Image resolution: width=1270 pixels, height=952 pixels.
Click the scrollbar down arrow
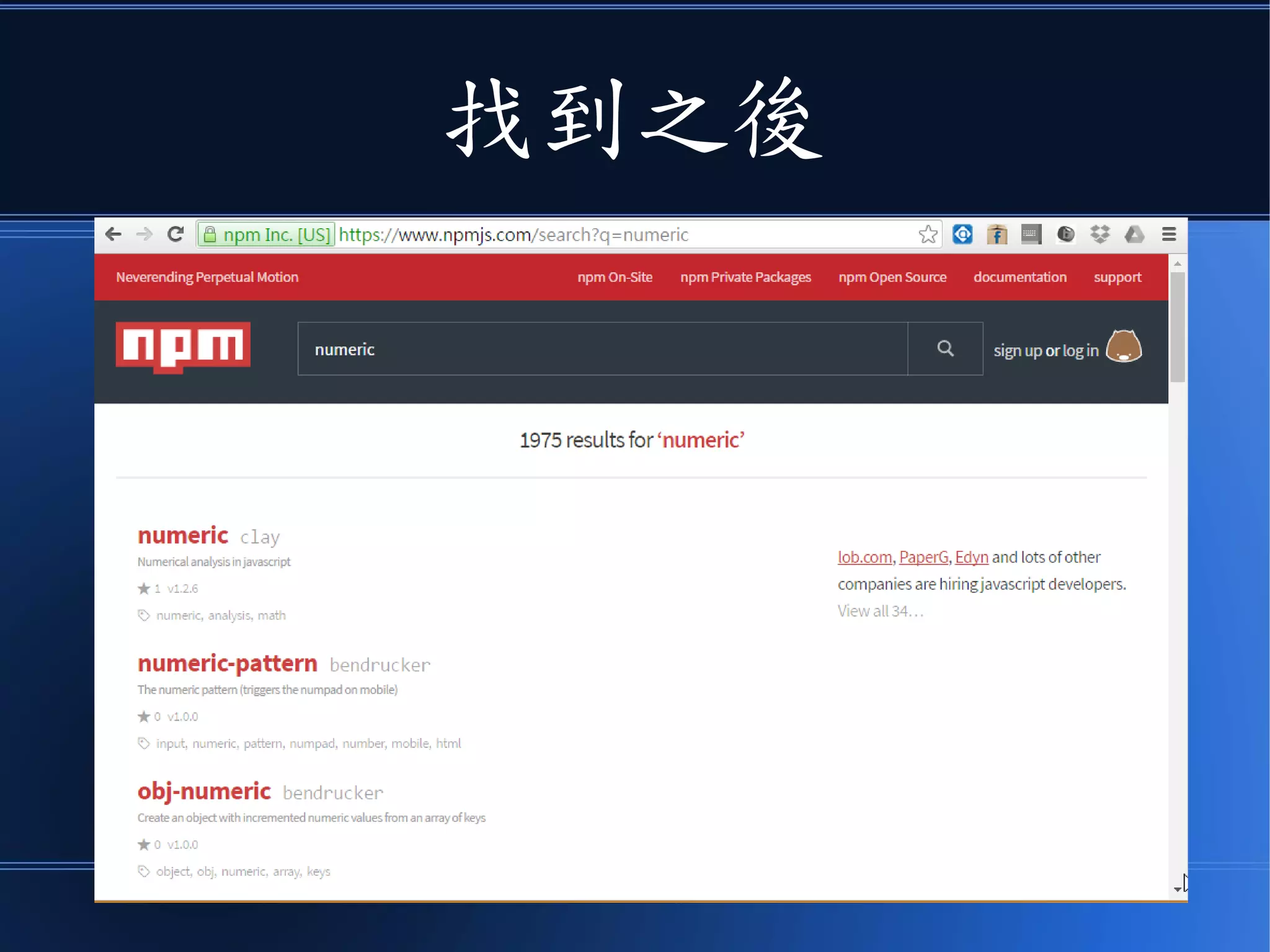tap(1178, 889)
